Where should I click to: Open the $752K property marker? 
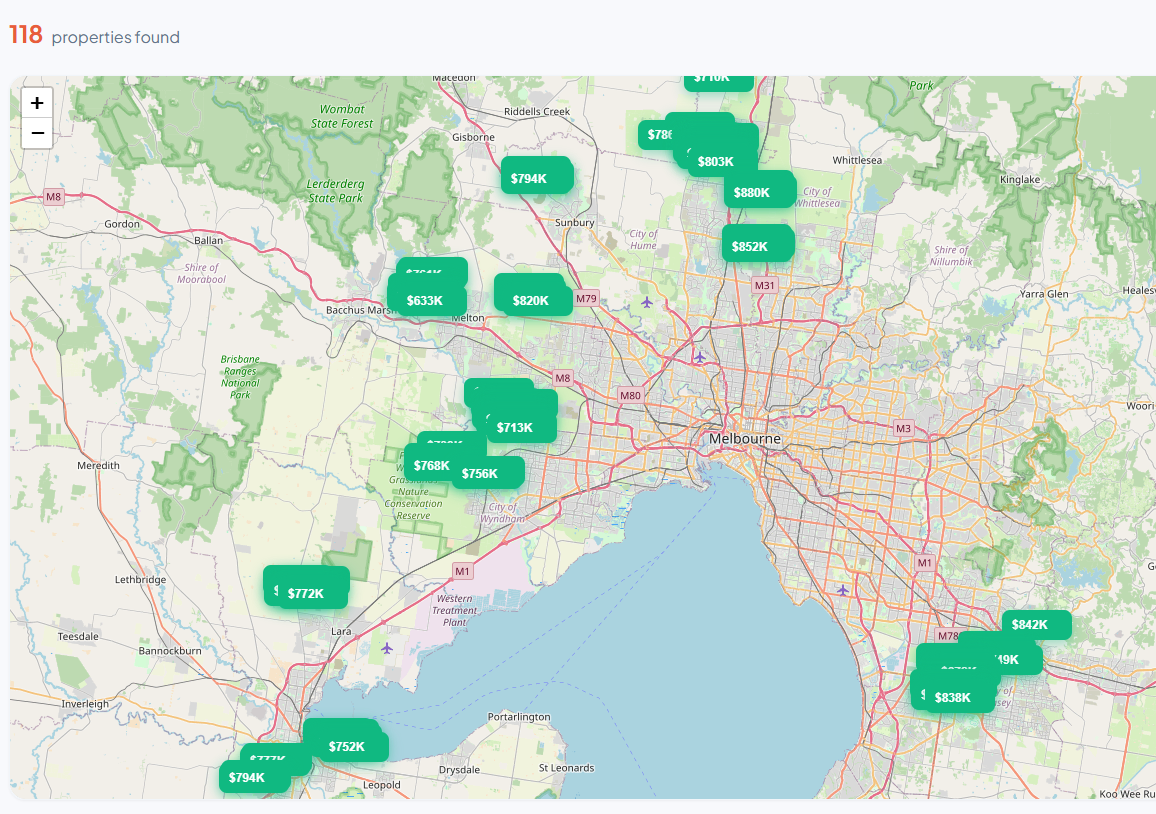click(x=354, y=746)
